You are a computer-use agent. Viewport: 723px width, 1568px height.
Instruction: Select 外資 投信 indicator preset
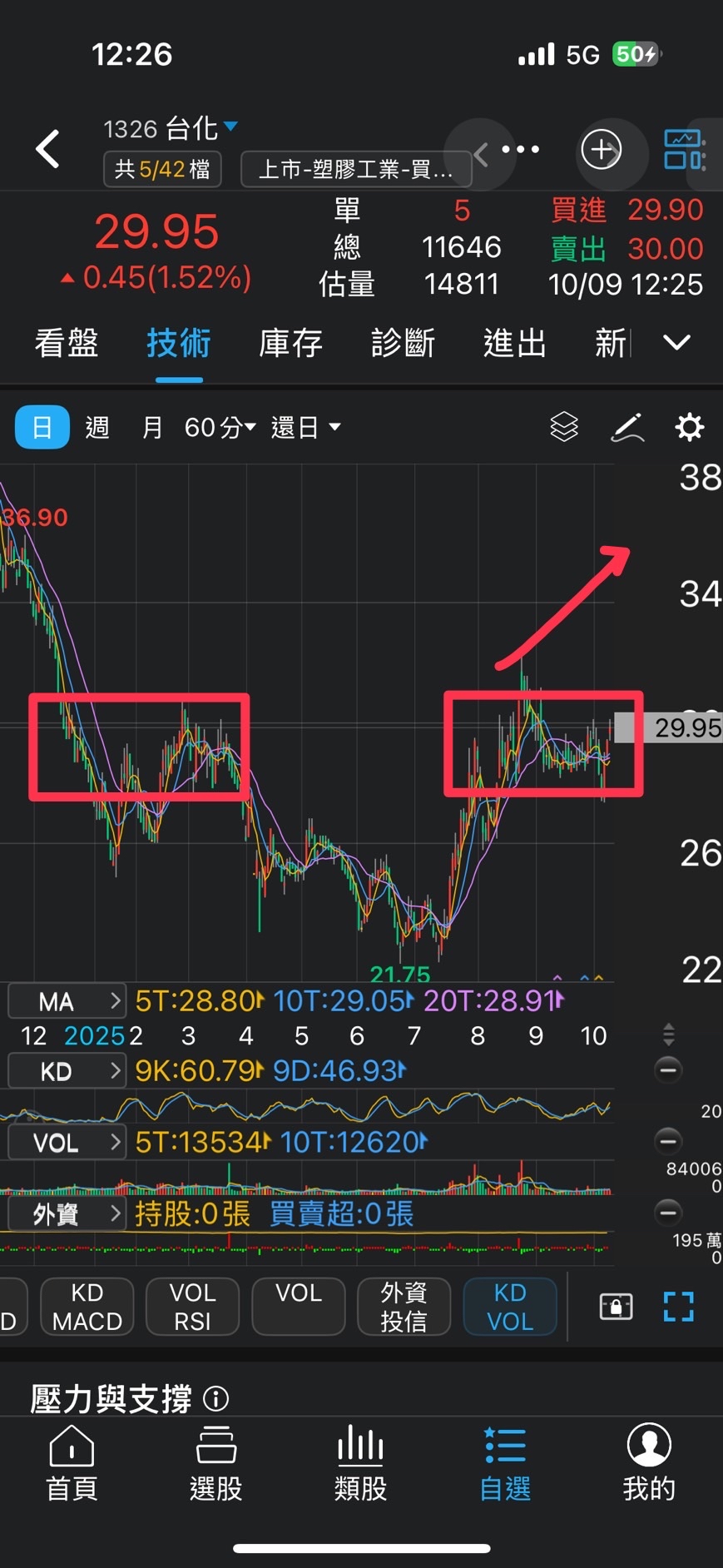point(404,1307)
